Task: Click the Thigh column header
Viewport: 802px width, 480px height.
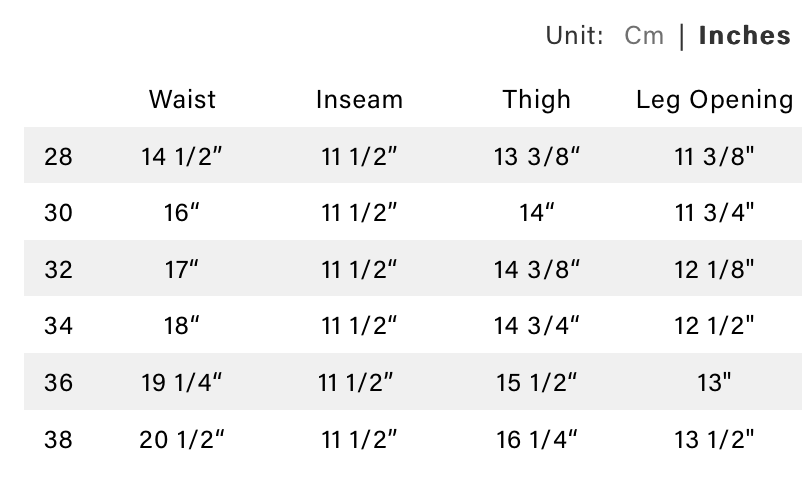Action: [537, 100]
